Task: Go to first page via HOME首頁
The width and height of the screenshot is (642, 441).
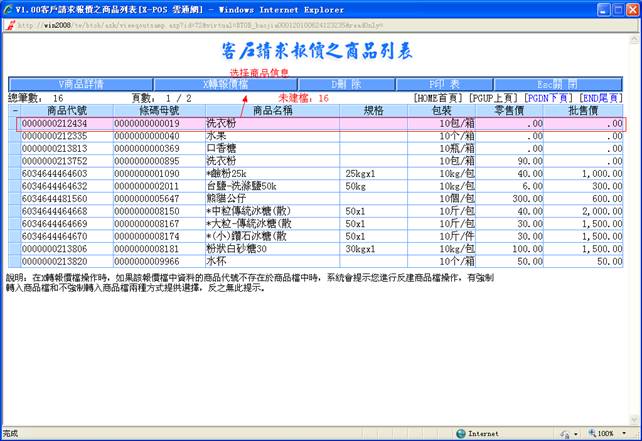Action: tap(439, 98)
